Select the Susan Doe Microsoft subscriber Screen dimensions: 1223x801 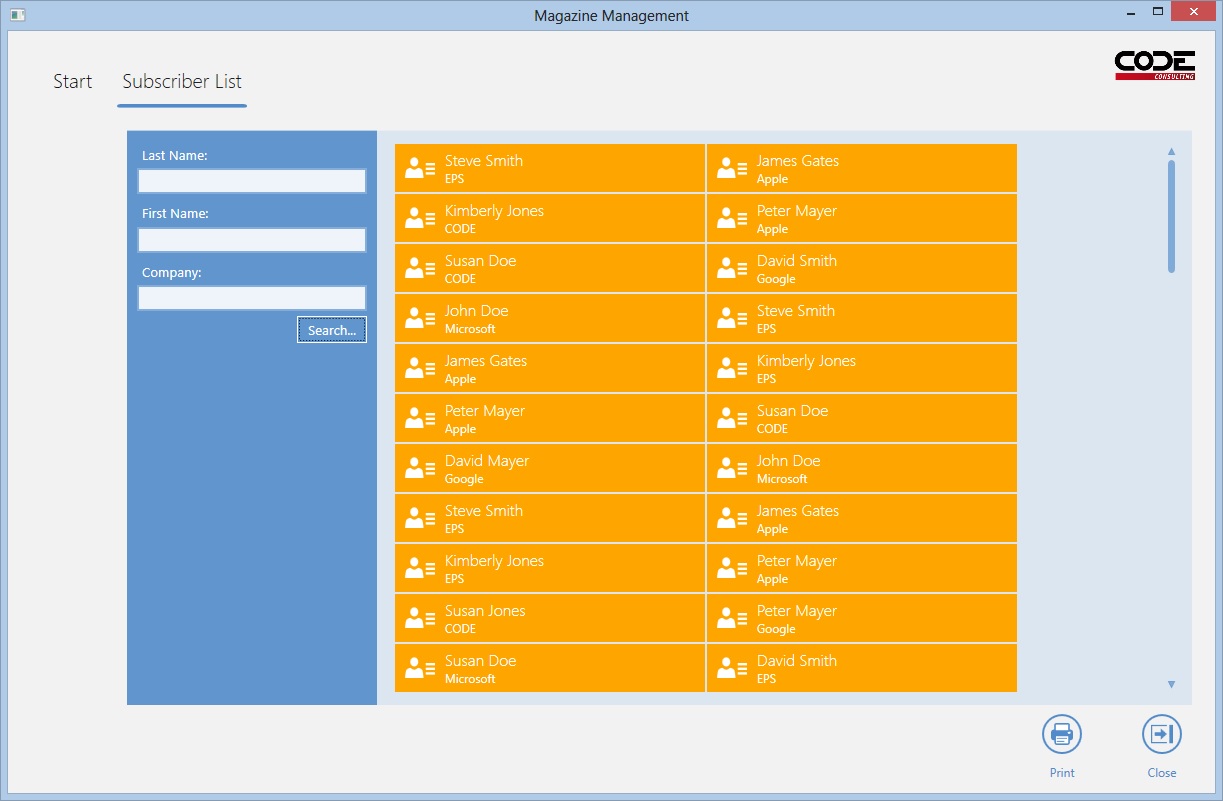click(x=550, y=668)
